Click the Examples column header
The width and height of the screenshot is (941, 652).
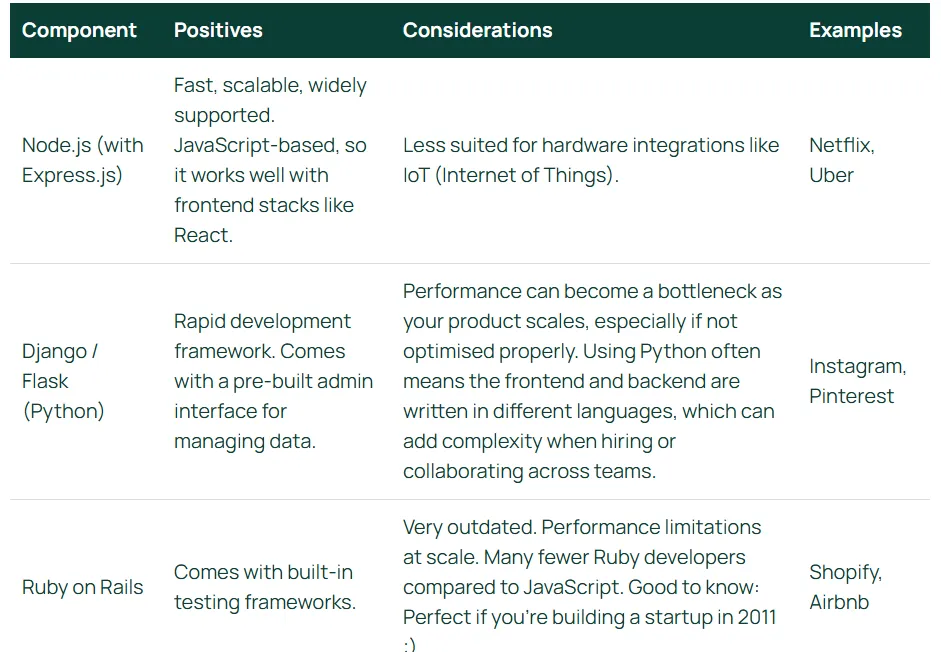pyautogui.click(x=855, y=31)
